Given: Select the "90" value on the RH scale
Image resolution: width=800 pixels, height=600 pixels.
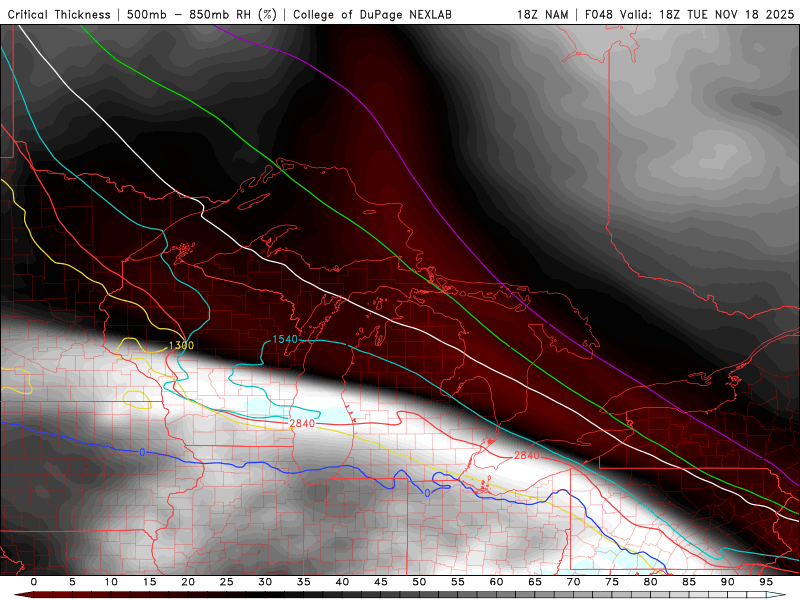Looking at the screenshot, I should [727, 582].
